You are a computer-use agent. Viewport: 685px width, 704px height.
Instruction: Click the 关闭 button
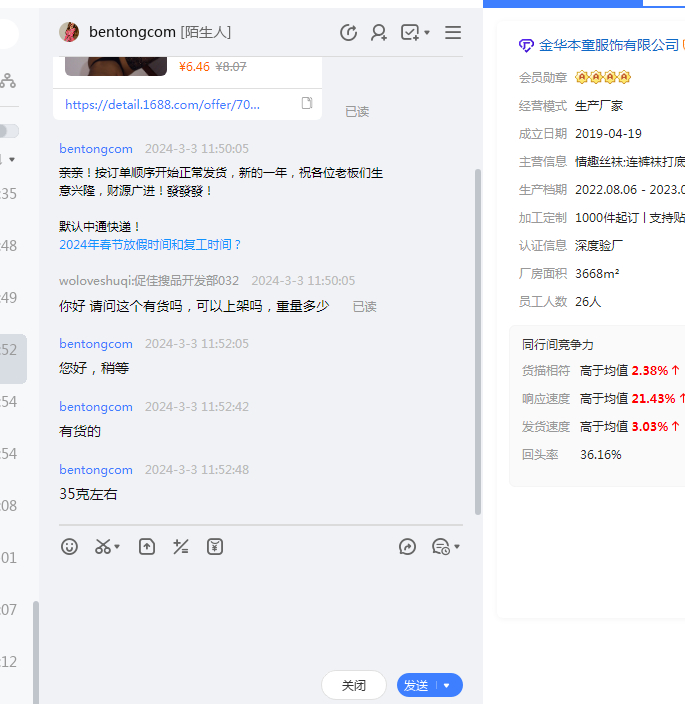point(354,685)
